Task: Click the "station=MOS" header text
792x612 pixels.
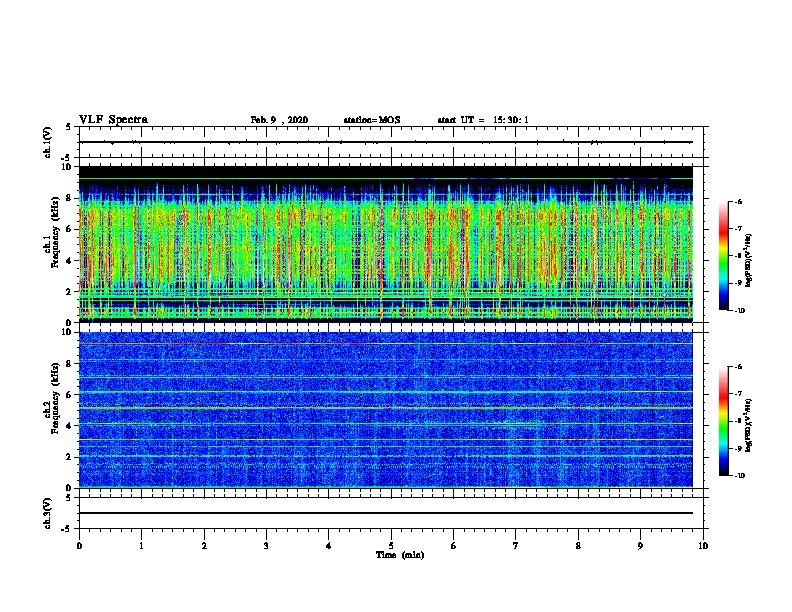Action: (x=372, y=120)
